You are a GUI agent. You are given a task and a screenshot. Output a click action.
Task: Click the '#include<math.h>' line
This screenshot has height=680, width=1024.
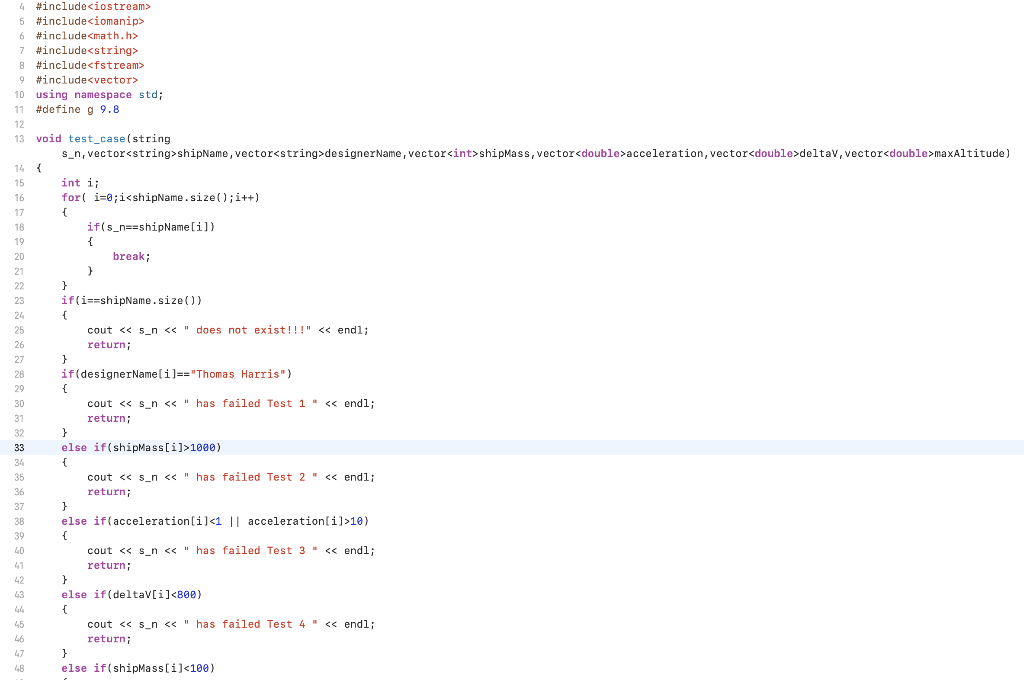[87, 36]
